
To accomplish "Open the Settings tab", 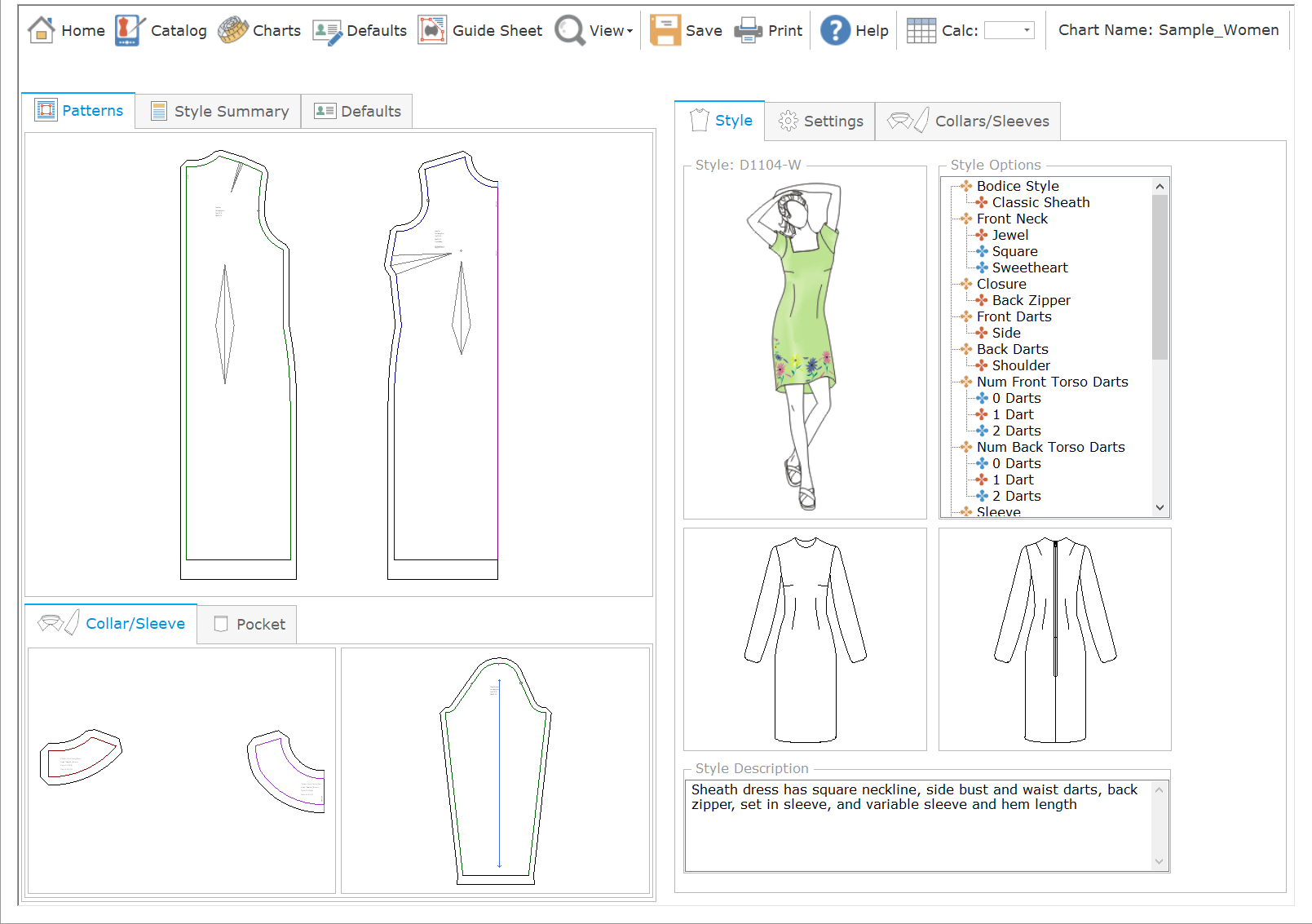I will (x=820, y=121).
